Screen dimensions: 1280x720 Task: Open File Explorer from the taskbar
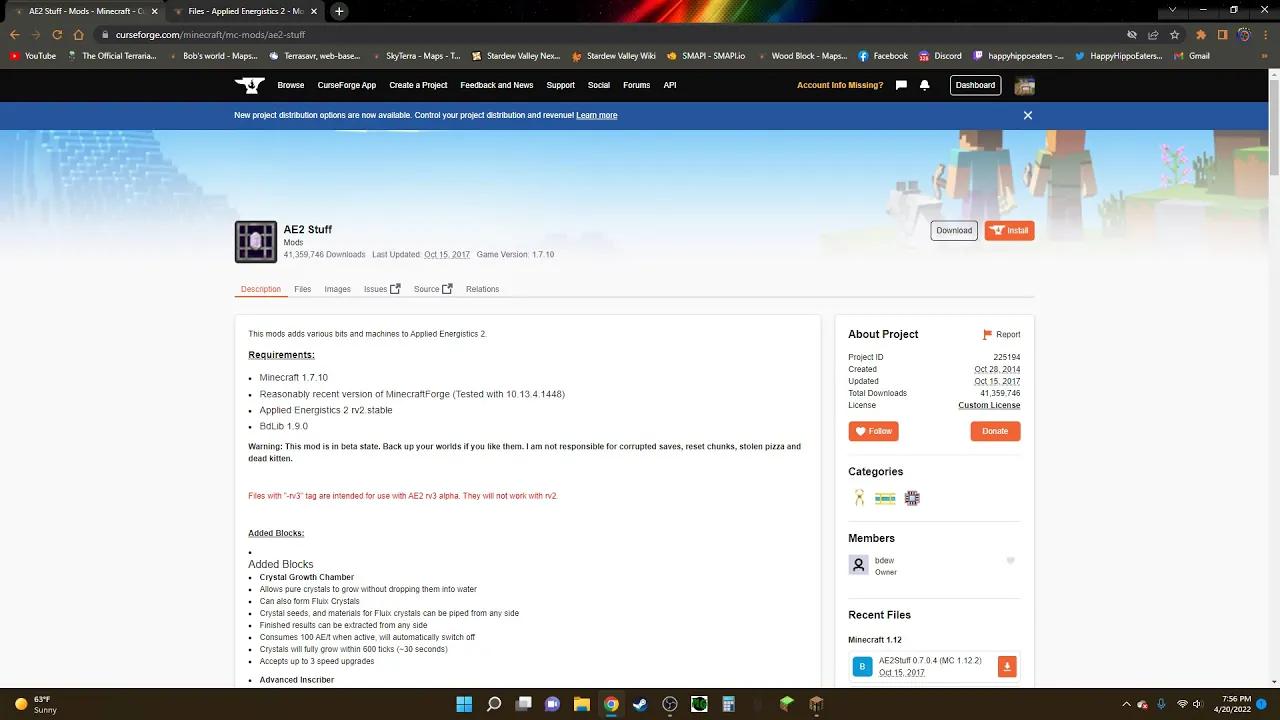tap(581, 704)
